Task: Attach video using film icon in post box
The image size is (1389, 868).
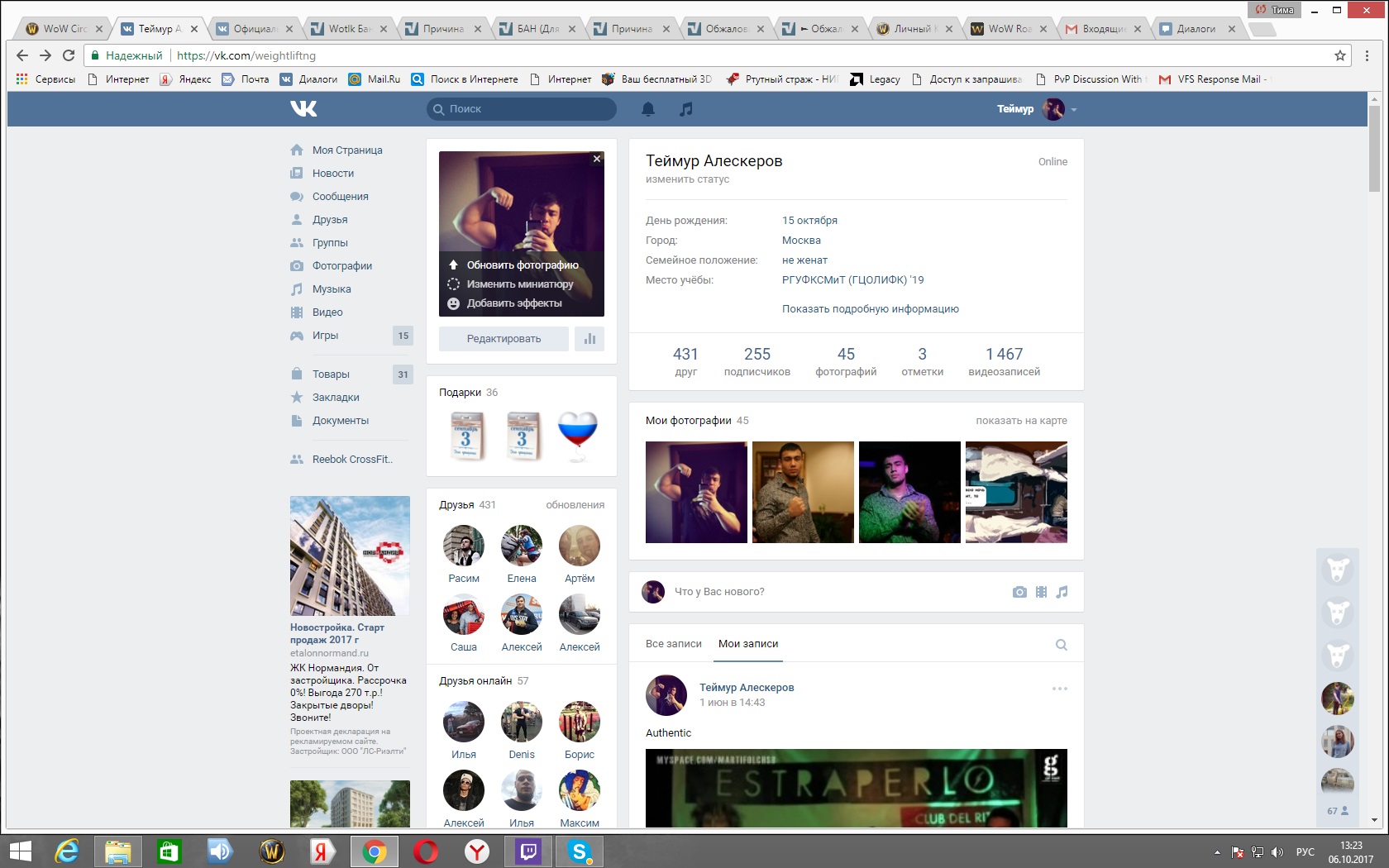Action: click(1041, 592)
